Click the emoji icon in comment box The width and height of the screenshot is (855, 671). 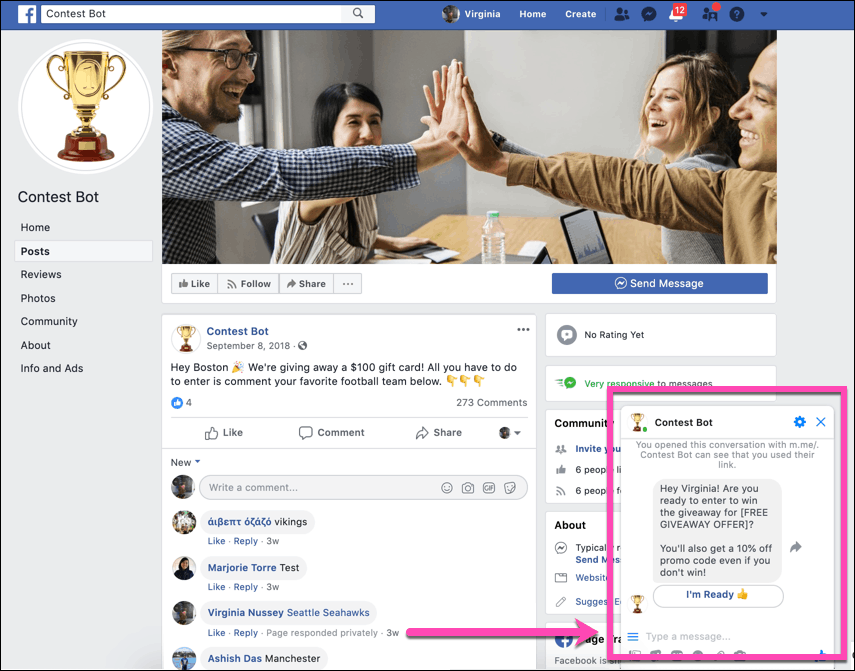click(447, 488)
